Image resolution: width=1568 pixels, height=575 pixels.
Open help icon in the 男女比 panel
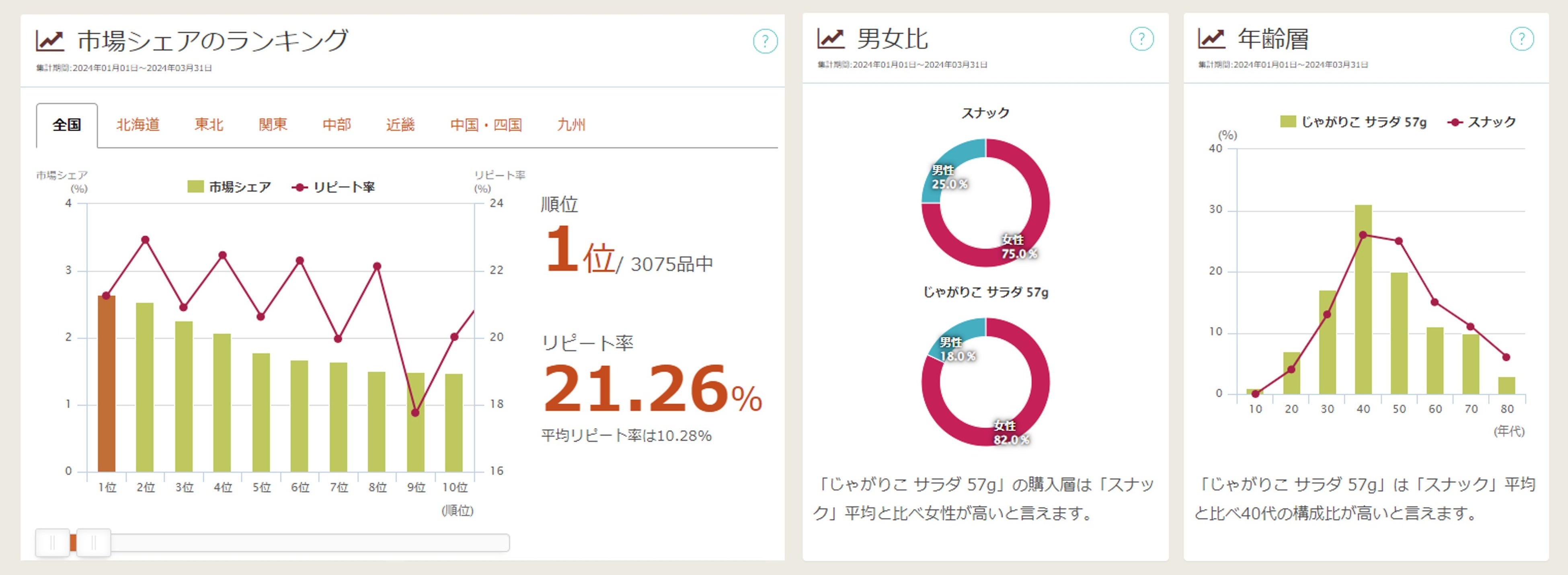point(1141,39)
